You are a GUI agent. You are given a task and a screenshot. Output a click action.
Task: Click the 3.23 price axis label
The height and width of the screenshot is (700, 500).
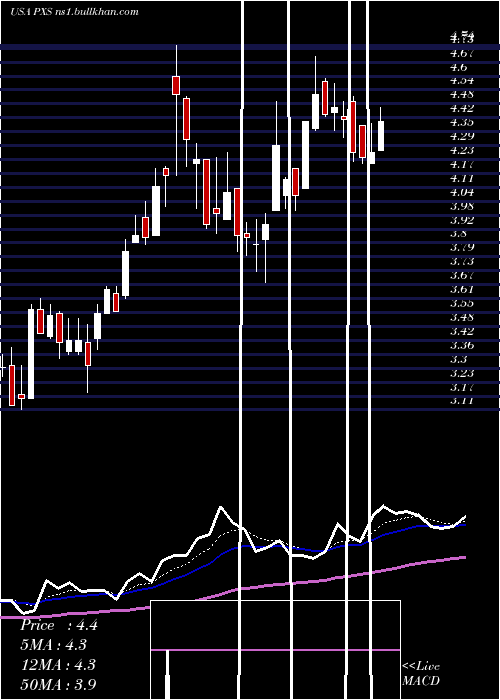tap(462, 373)
